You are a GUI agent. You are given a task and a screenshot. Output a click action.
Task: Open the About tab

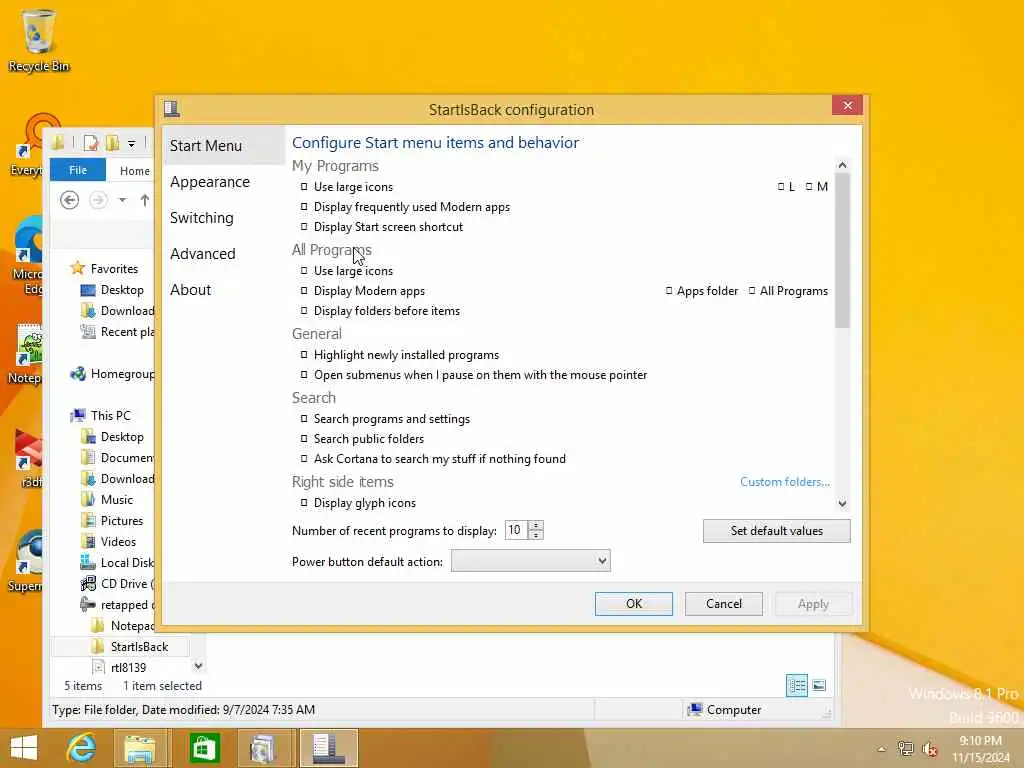[x=191, y=289]
